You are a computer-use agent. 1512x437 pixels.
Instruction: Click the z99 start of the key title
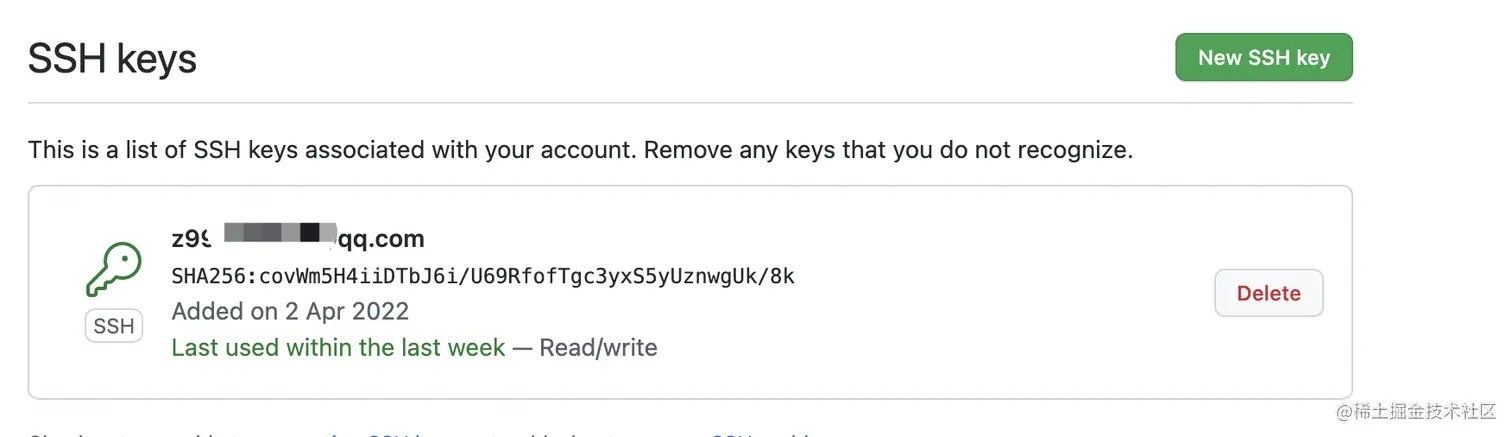[x=190, y=239]
